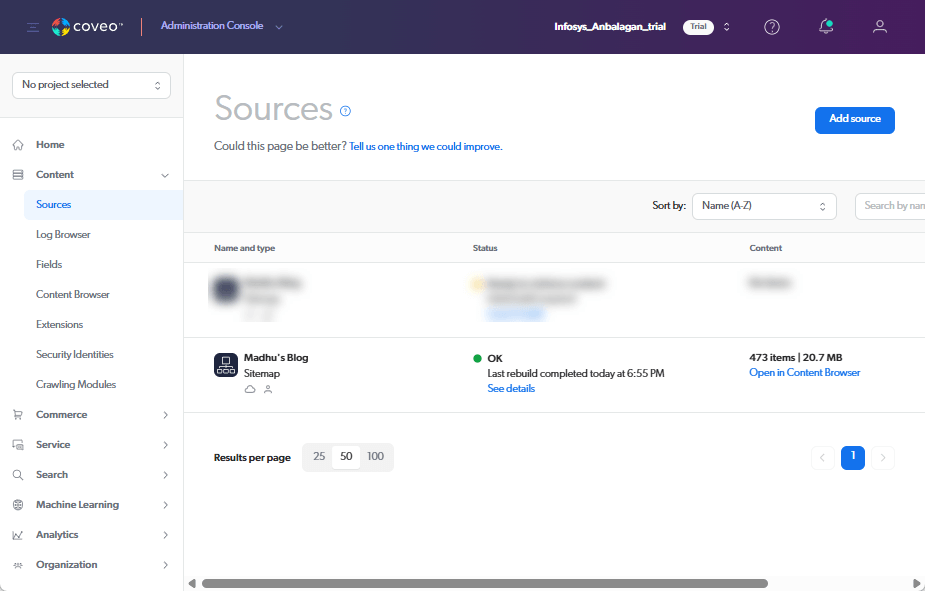Open the Sort by Name (A-Z) dropdown
The width and height of the screenshot is (925, 591).
click(764, 206)
